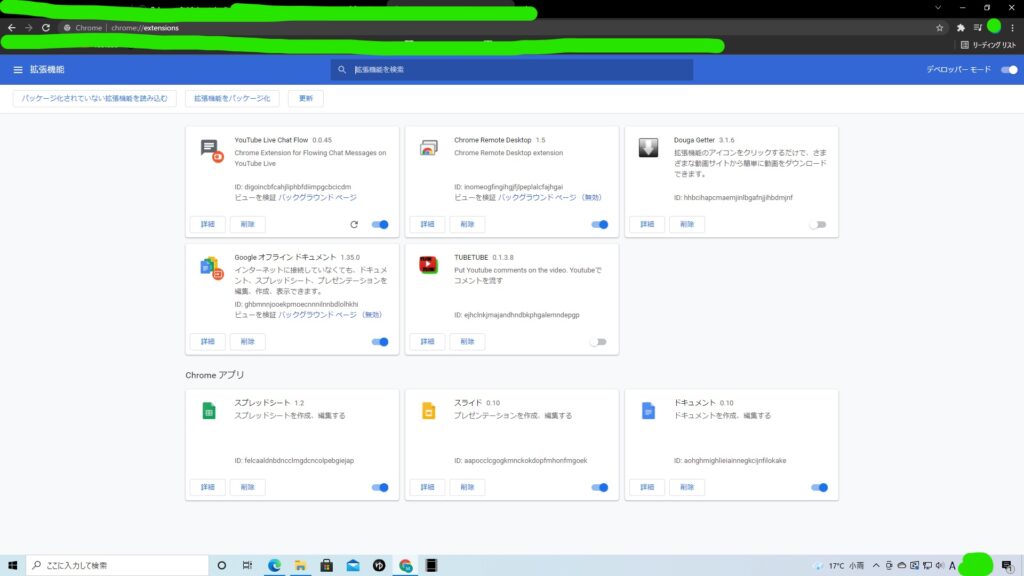The image size is (1024, 576).
Task: Launch Microsoft Edge from the taskbar
Action: (x=274, y=566)
